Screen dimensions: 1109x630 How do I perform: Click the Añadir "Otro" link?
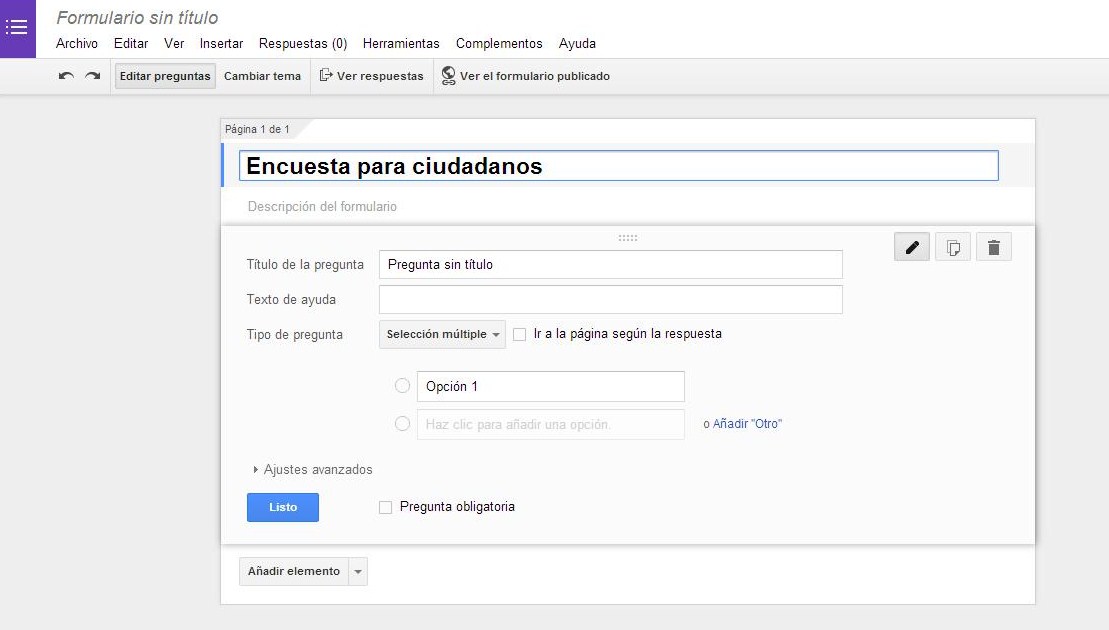747,424
